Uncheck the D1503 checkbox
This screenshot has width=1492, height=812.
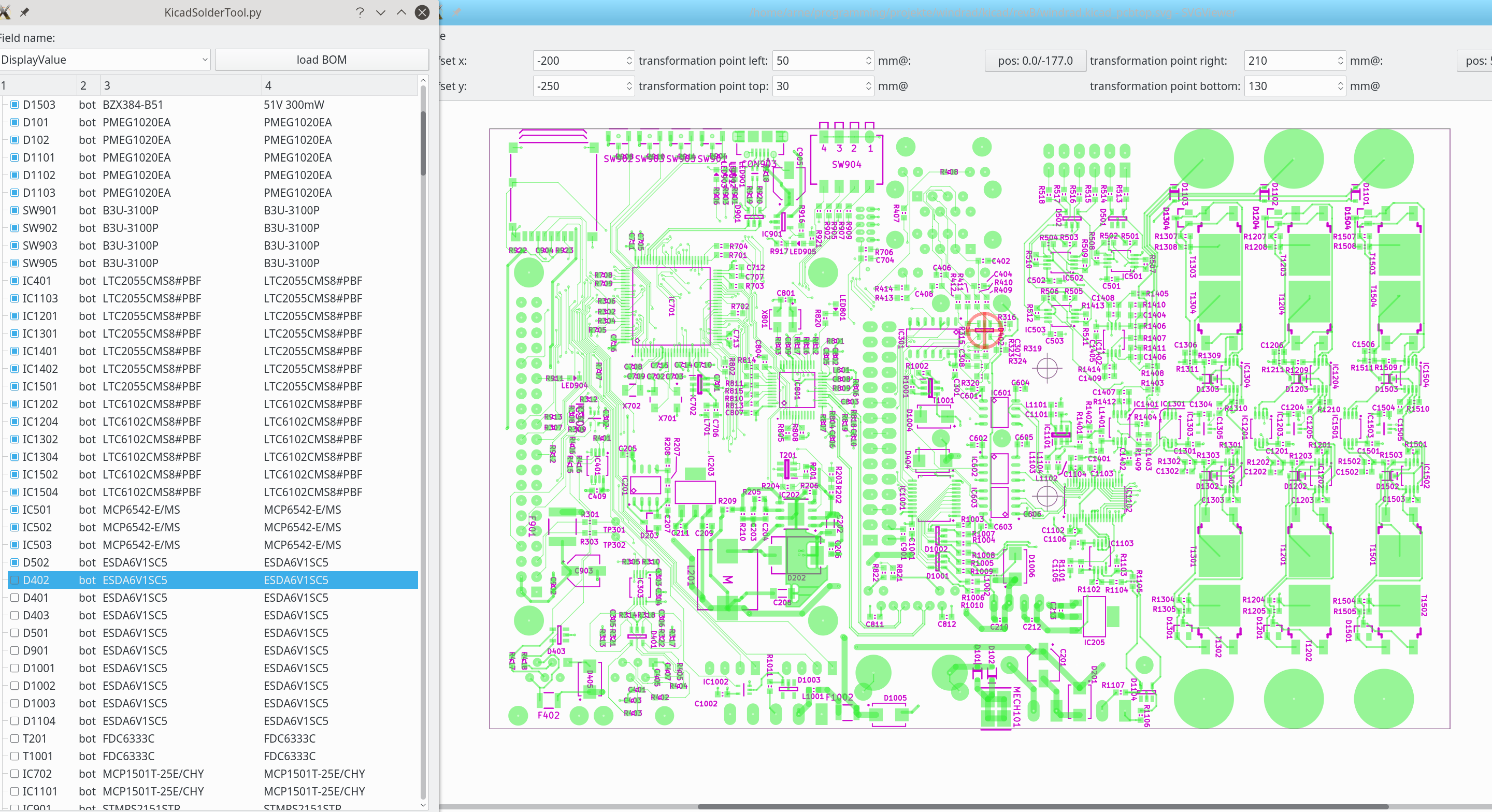coord(15,105)
